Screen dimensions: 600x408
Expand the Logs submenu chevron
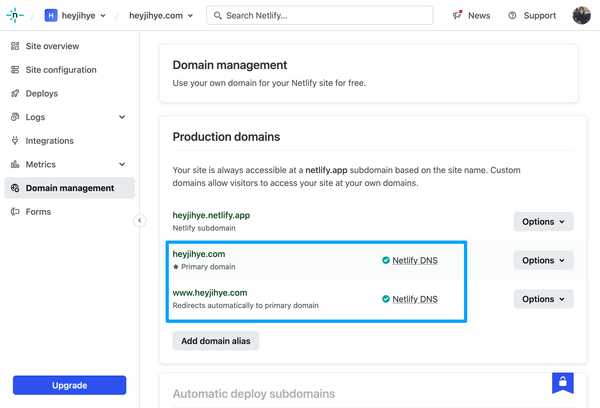[122, 117]
